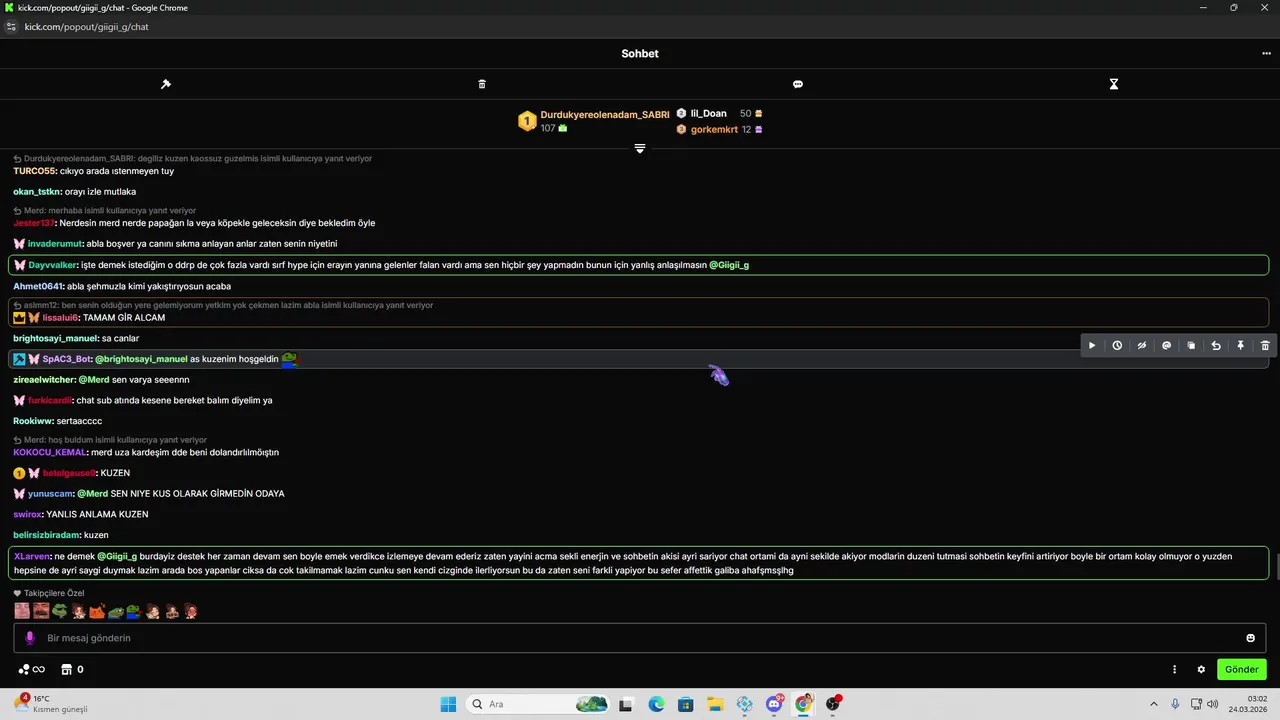Click the site info icon in address bar

tap(11, 27)
